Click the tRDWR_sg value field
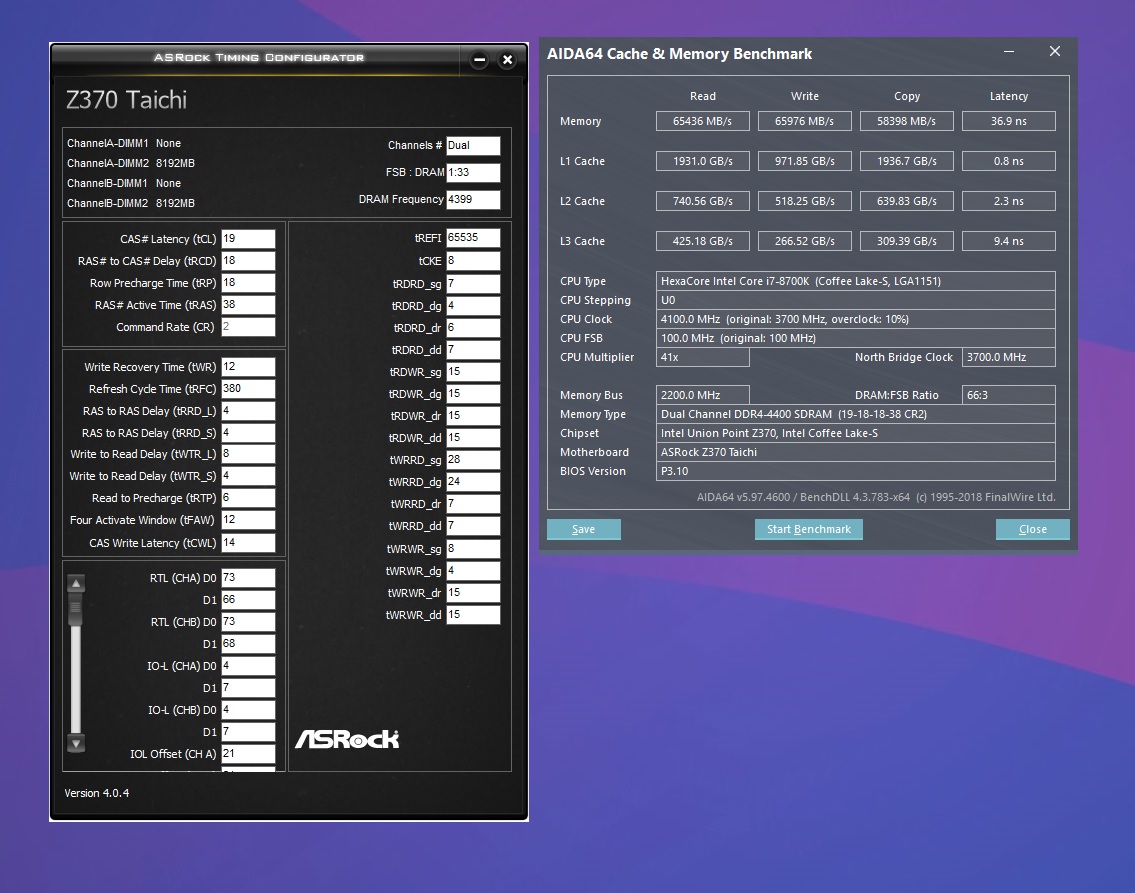The image size is (1135, 893). coord(473,372)
